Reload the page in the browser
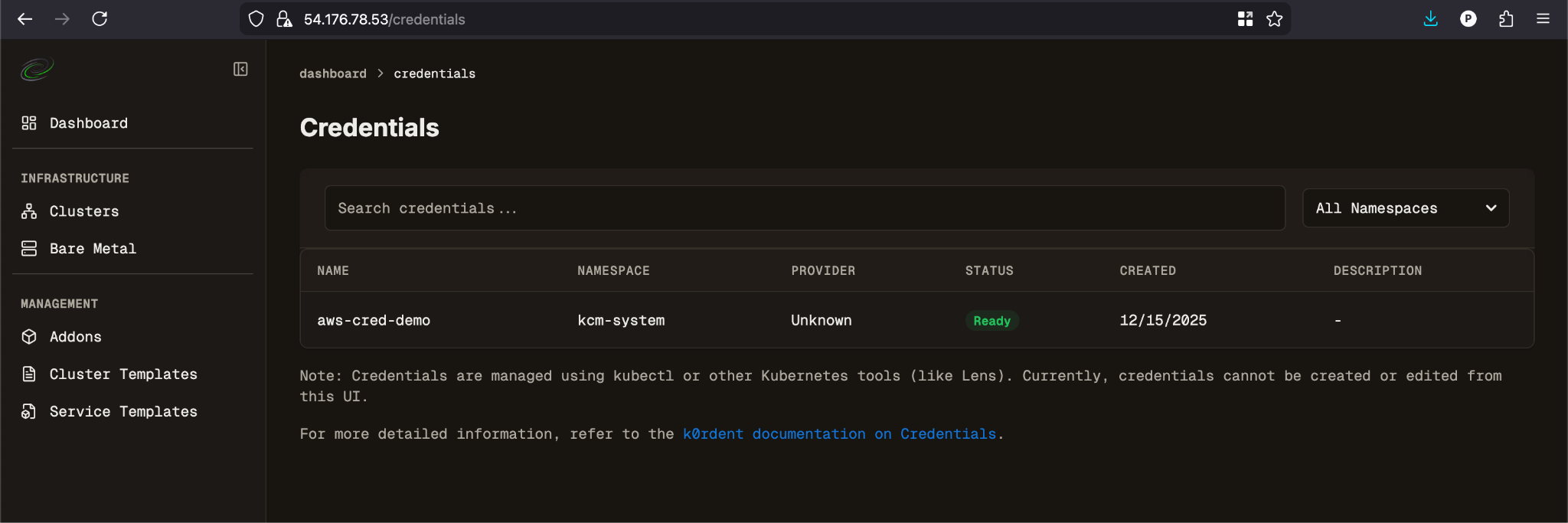This screenshot has height=523, width=1568. click(x=100, y=19)
